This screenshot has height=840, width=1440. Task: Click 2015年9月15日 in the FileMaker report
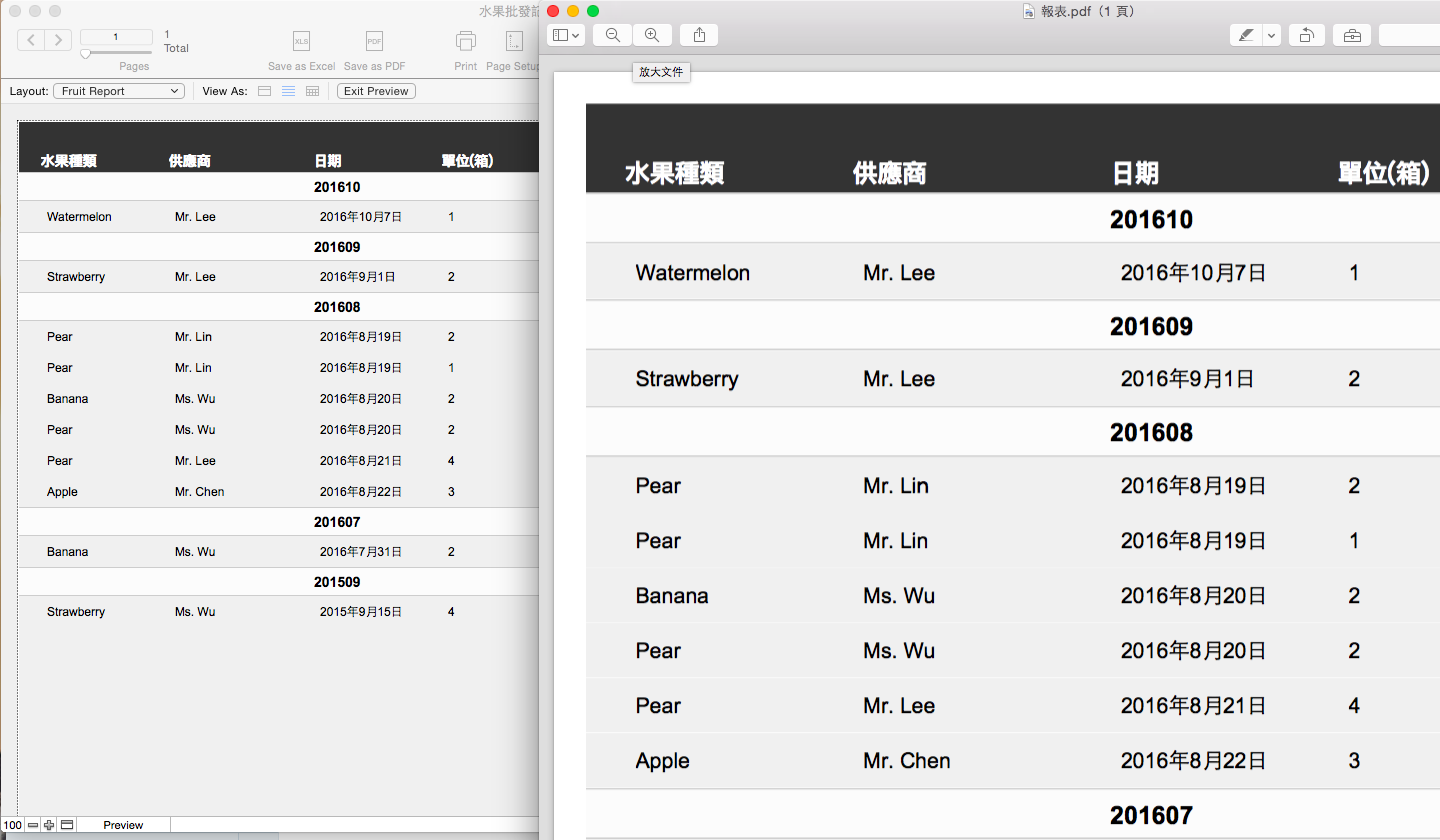361,612
